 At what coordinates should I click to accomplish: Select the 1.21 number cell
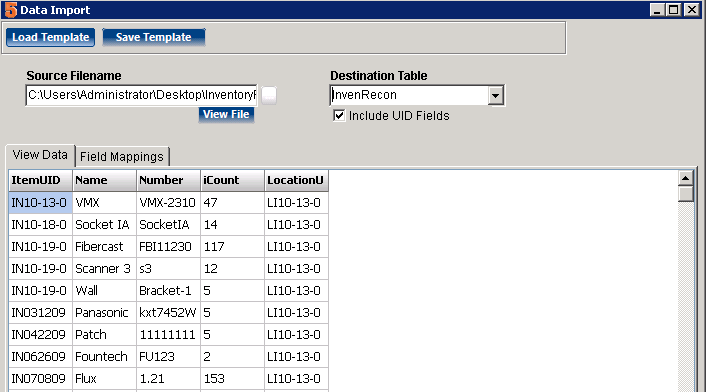pyautogui.click(x=168, y=378)
